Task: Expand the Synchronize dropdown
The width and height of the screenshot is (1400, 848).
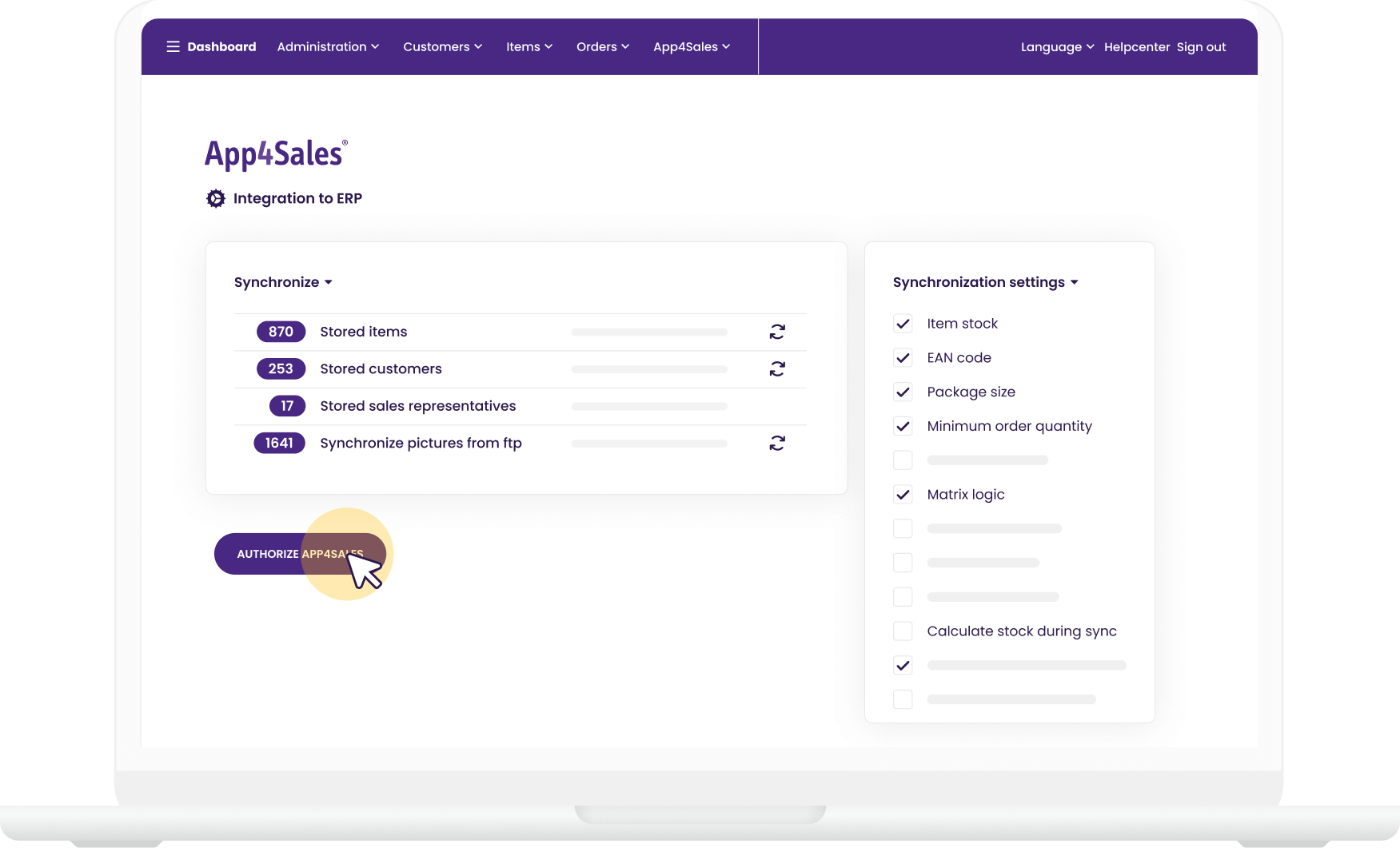Action: click(283, 282)
